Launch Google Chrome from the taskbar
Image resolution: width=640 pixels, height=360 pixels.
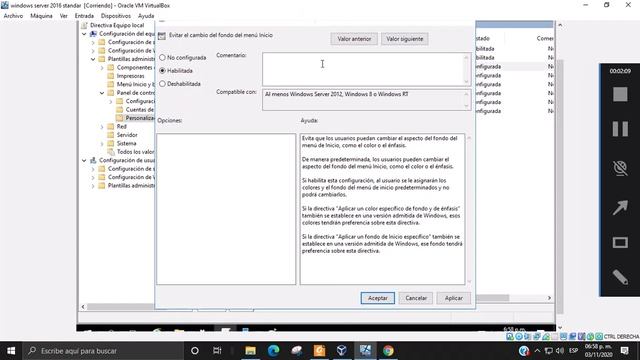(x=388, y=351)
